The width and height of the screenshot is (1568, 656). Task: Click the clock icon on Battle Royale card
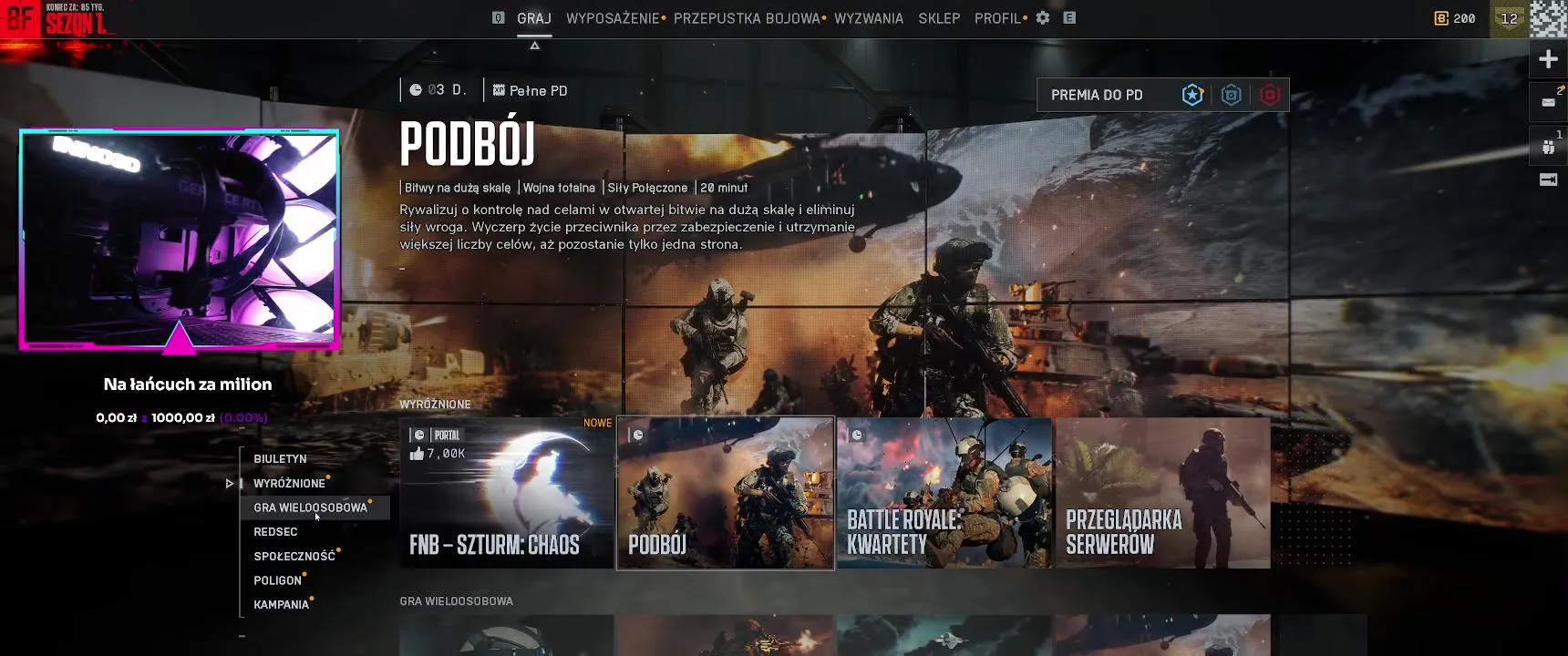(x=857, y=436)
